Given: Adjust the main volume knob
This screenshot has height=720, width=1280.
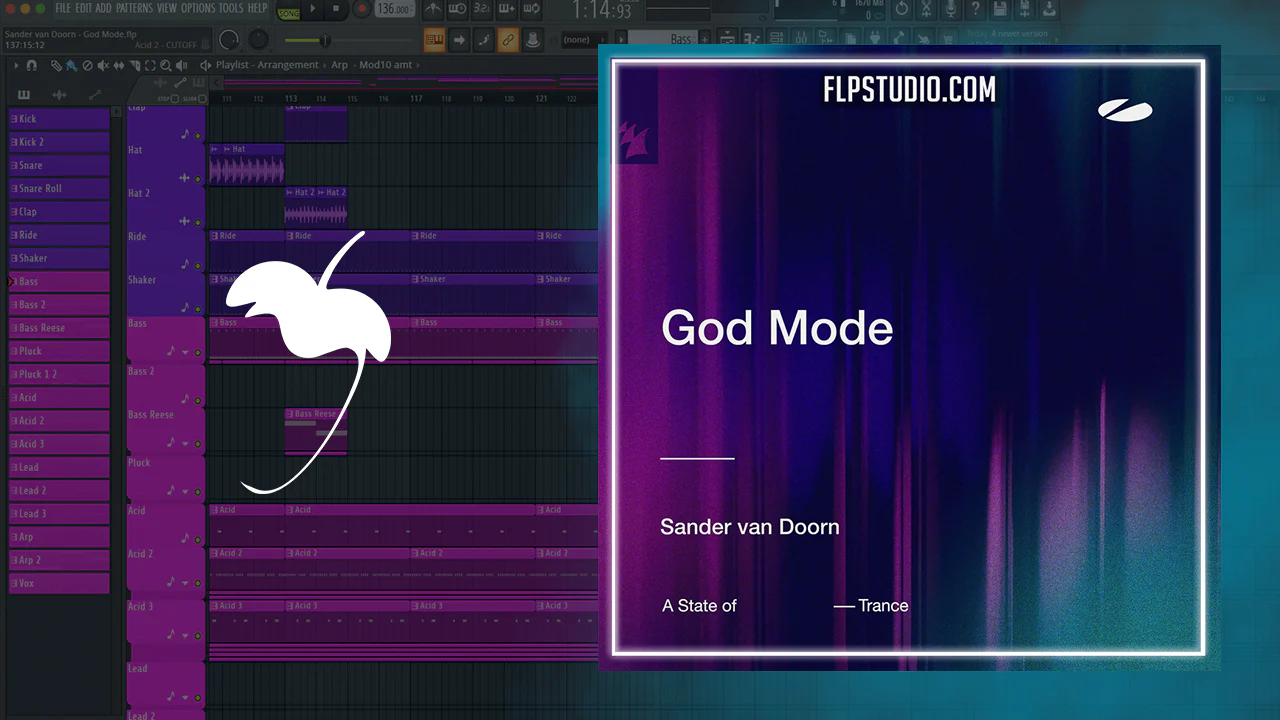Looking at the screenshot, I should click(x=229, y=40).
